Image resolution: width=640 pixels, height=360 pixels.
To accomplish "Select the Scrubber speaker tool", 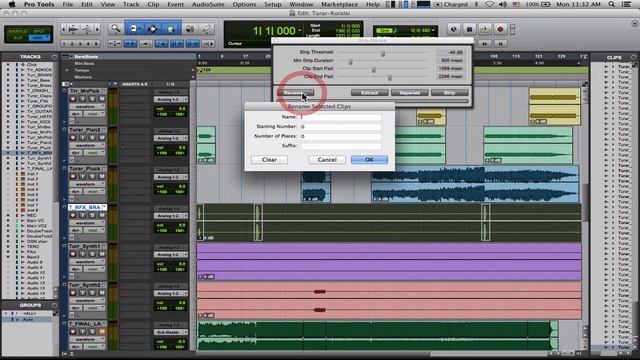I will pos(190,29).
